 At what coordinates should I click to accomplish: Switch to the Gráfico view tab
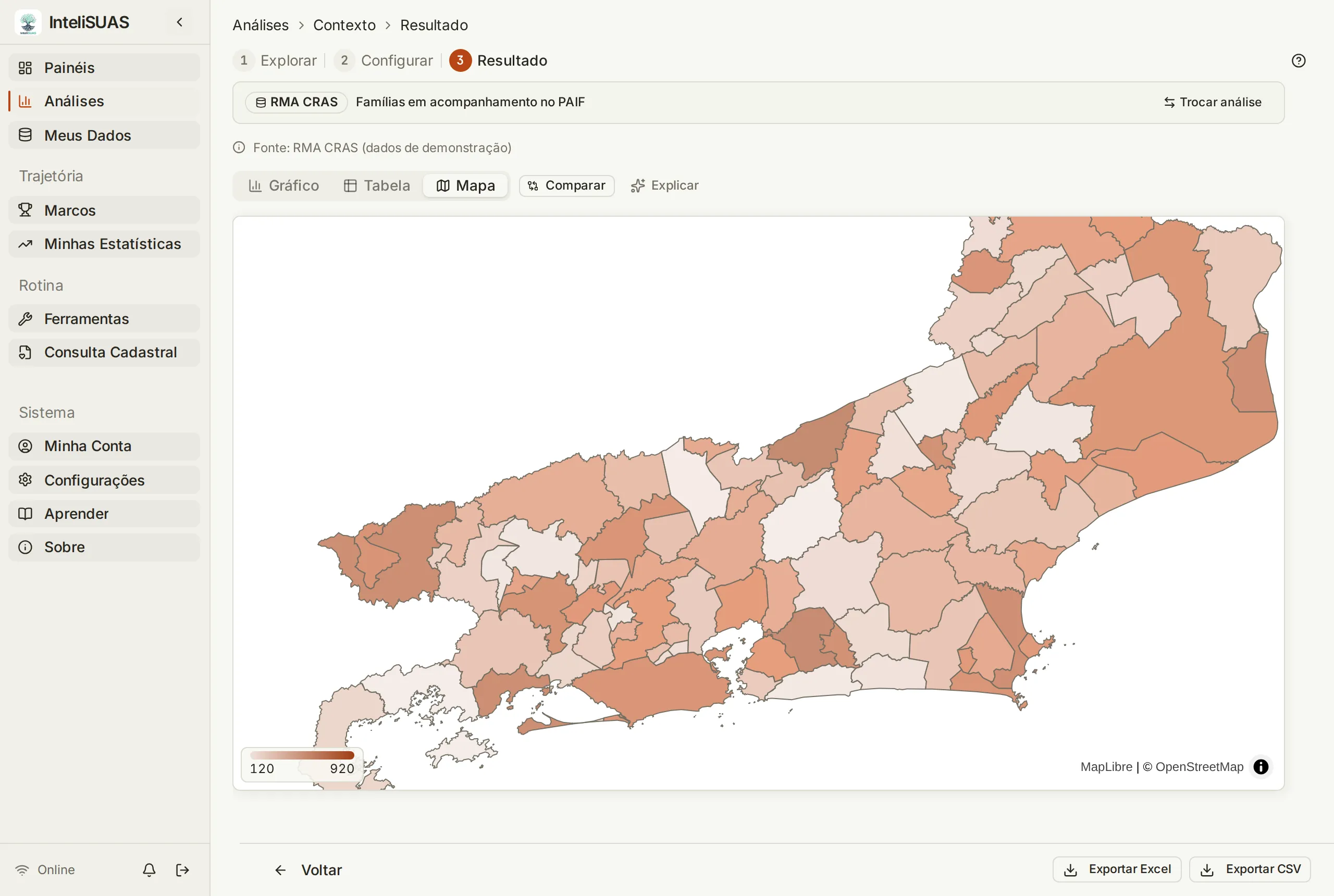pos(284,186)
